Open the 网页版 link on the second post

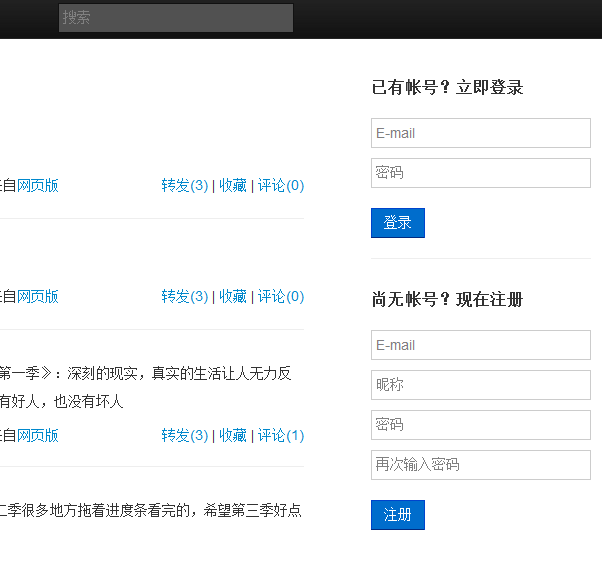tap(38, 296)
